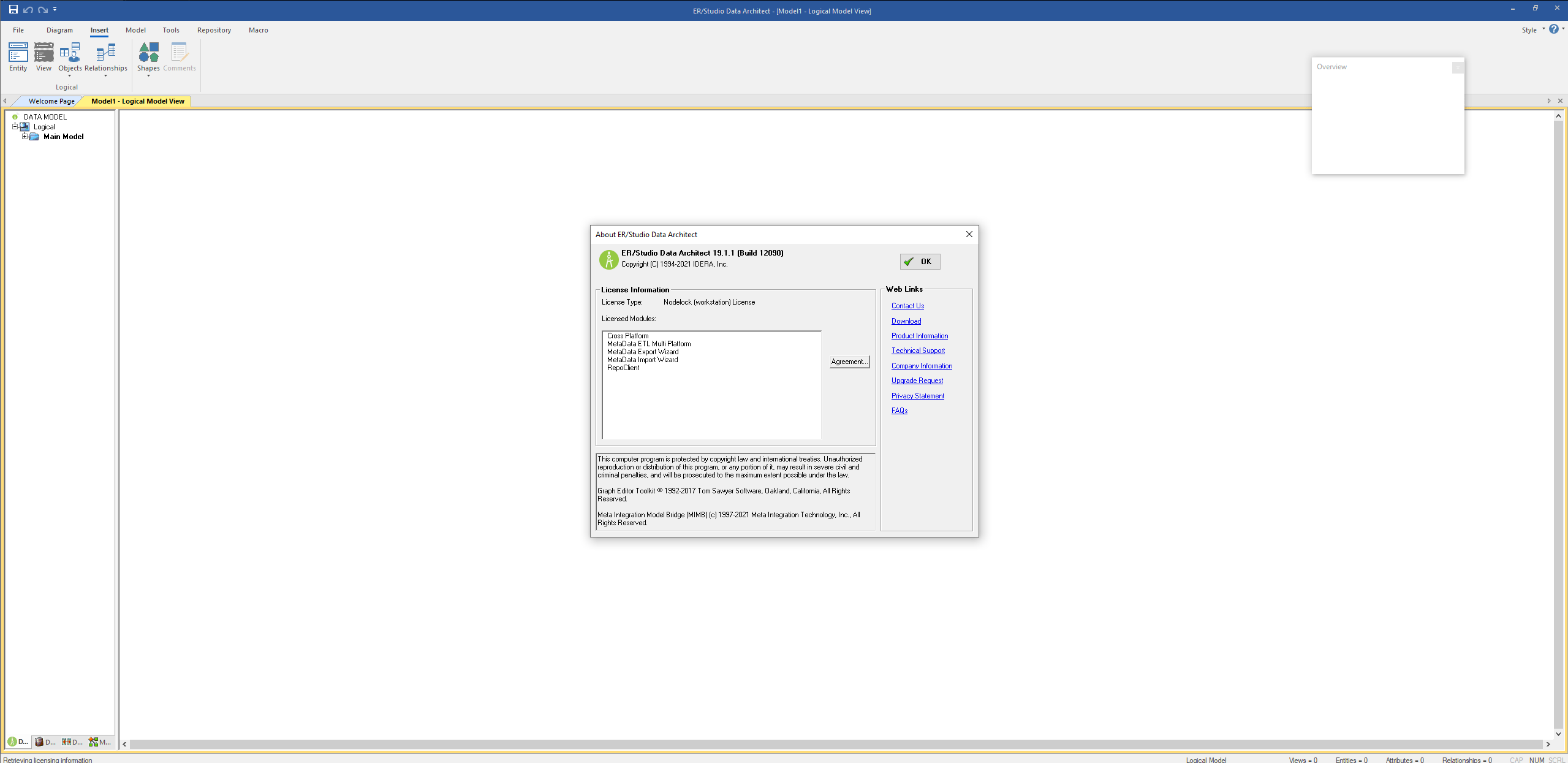Image resolution: width=1568 pixels, height=763 pixels.
Task: Select MetaData Export Wizard module
Action: click(x=642, y=352)
